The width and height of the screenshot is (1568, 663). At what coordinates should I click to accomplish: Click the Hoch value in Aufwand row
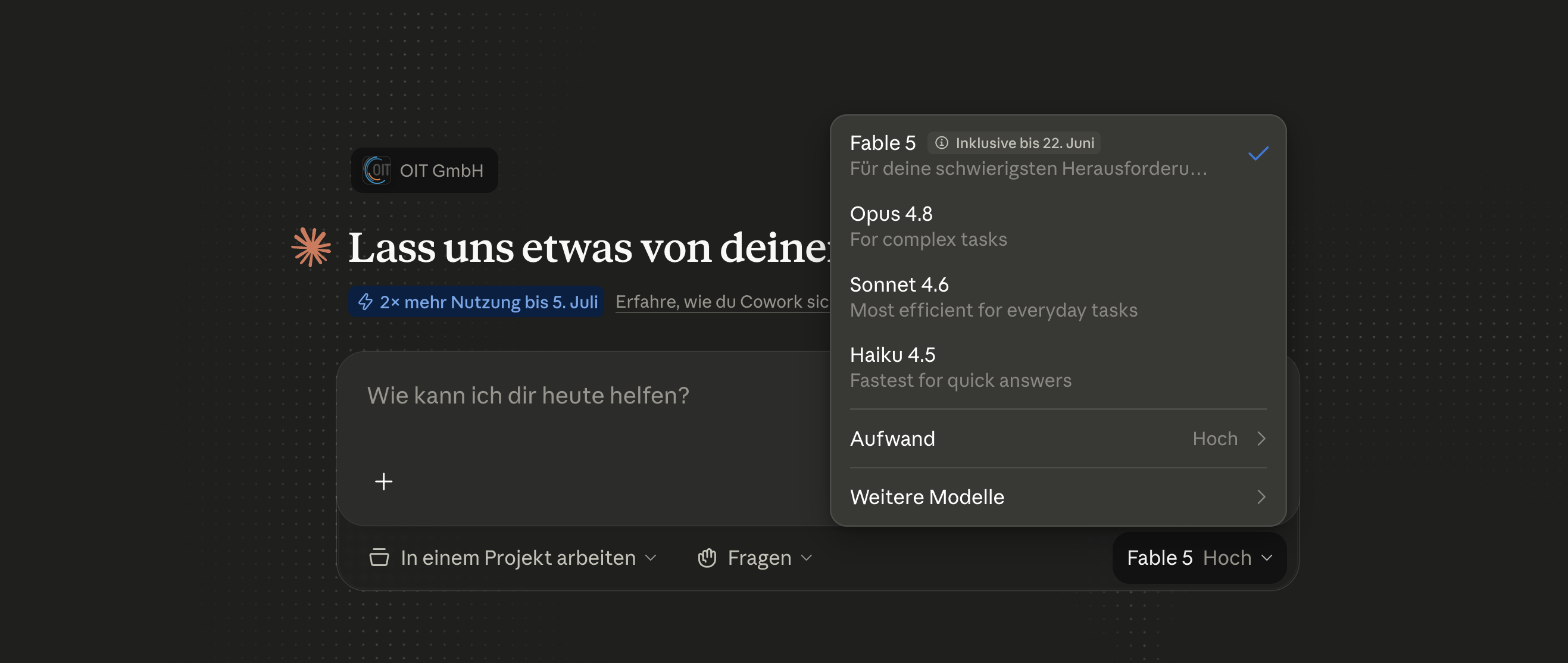[x=1215, y=439]
